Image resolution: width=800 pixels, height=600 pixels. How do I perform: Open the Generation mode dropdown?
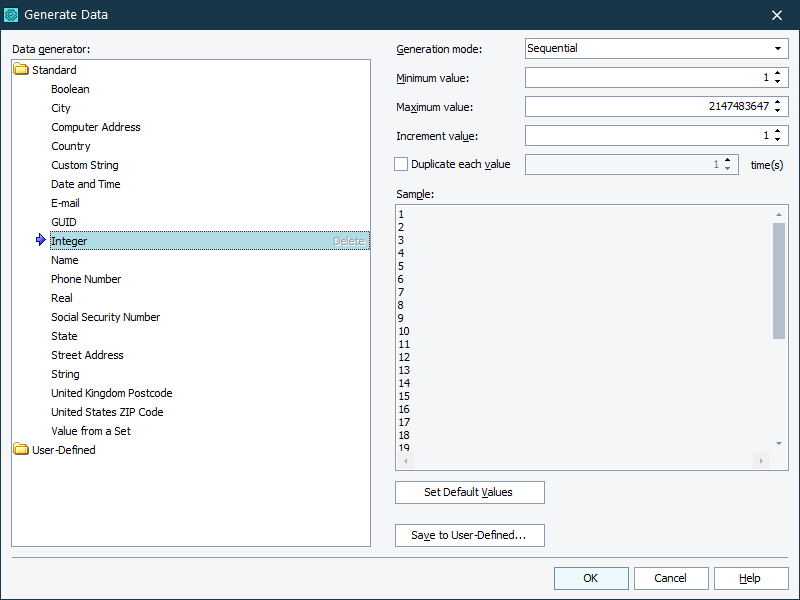777,48
